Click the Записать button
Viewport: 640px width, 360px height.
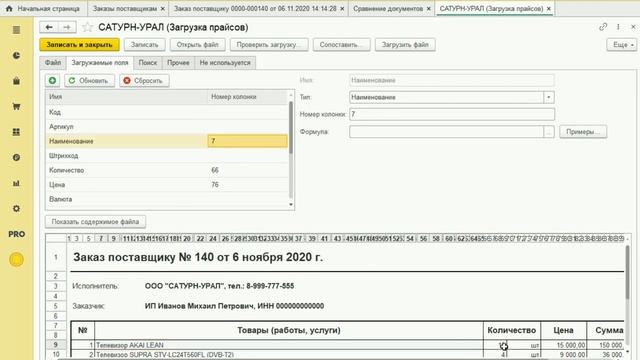144,44
